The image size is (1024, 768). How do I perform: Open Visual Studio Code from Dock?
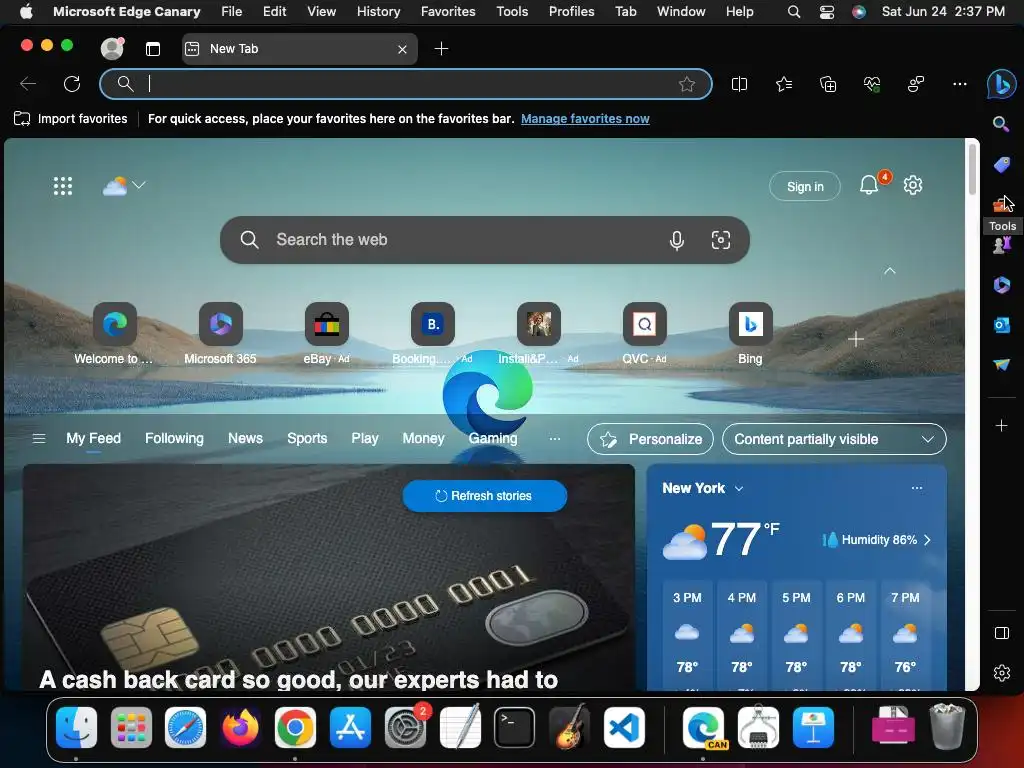coord(624,728)
